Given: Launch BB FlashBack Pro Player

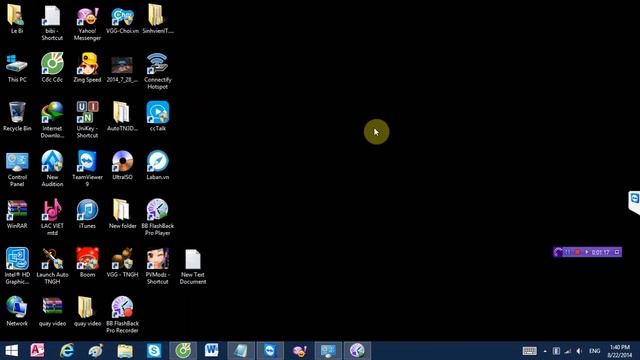Looking at the screenshot, I should click(x=158, y=217).
